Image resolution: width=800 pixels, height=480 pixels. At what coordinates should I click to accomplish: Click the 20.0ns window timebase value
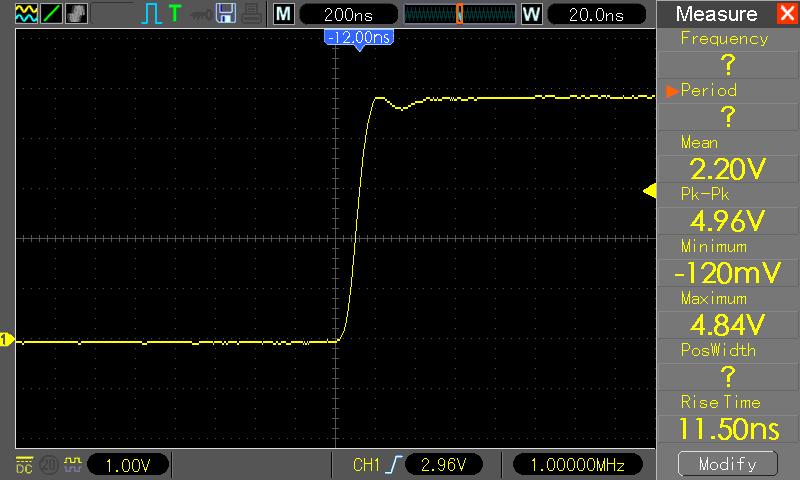coord(596,14)
